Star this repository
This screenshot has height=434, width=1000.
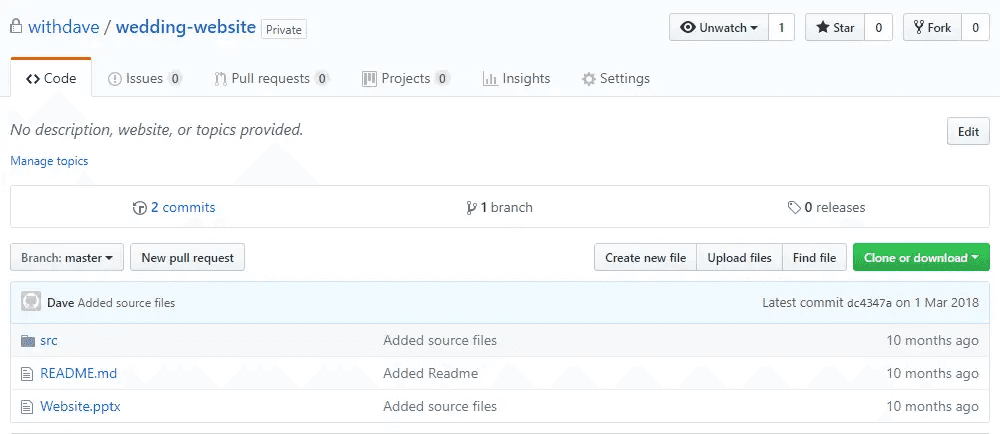pyautogui.click(x=835, y=27)
